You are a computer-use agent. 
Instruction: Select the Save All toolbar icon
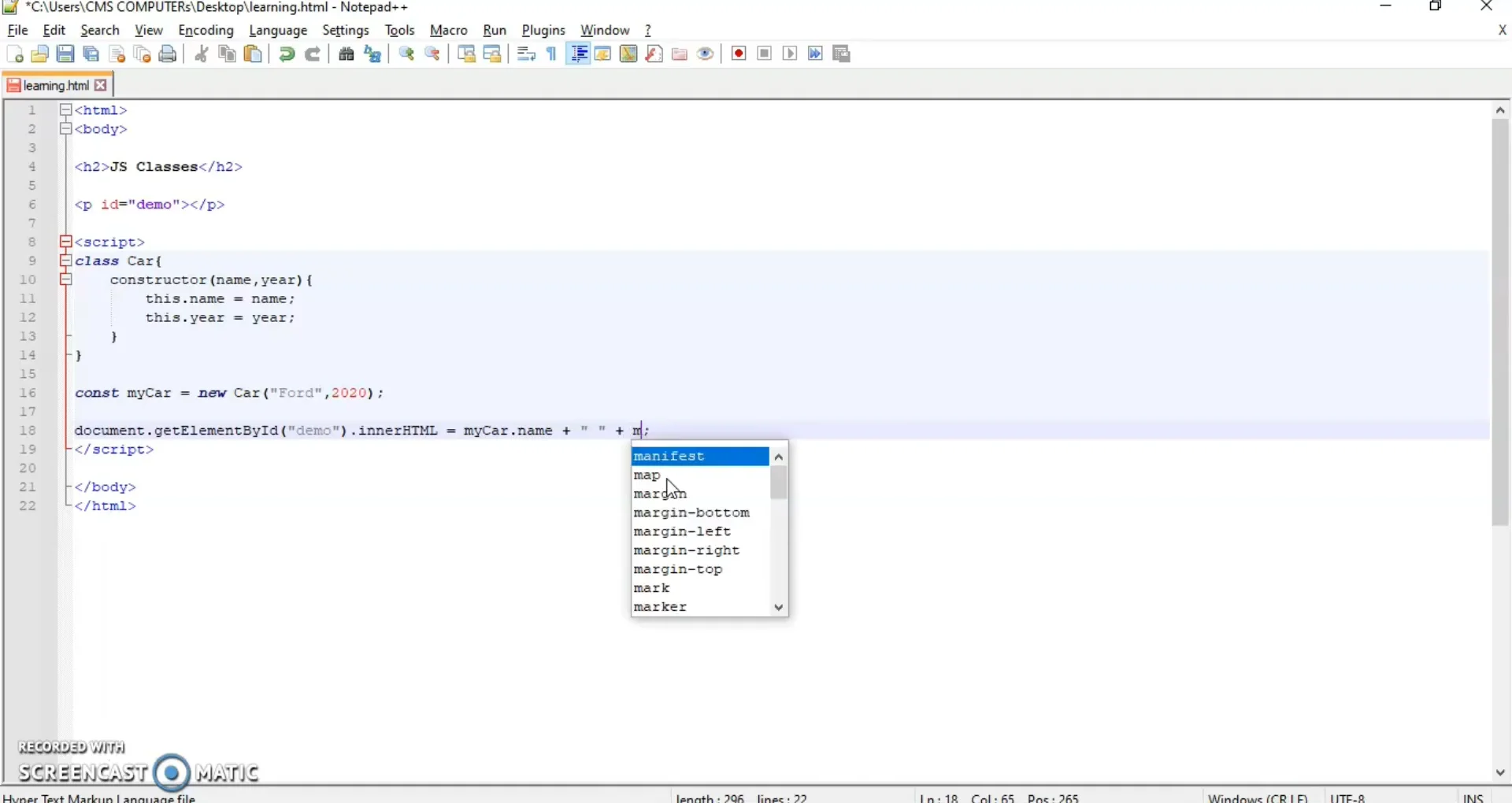click(x=91, y=54)
